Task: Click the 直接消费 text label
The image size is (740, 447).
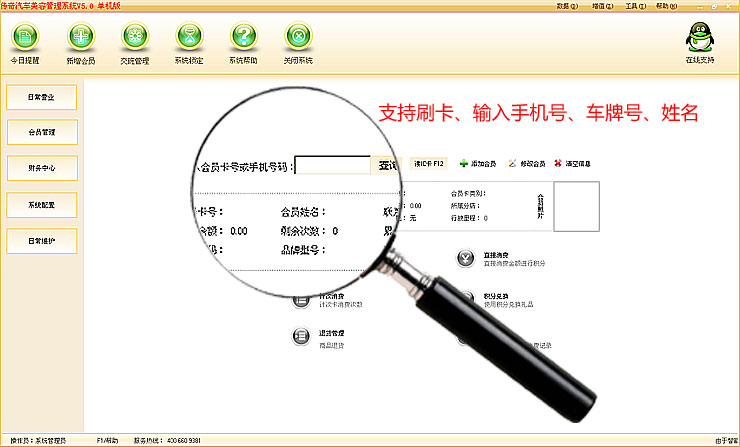Action: click(x=496, y=255)
